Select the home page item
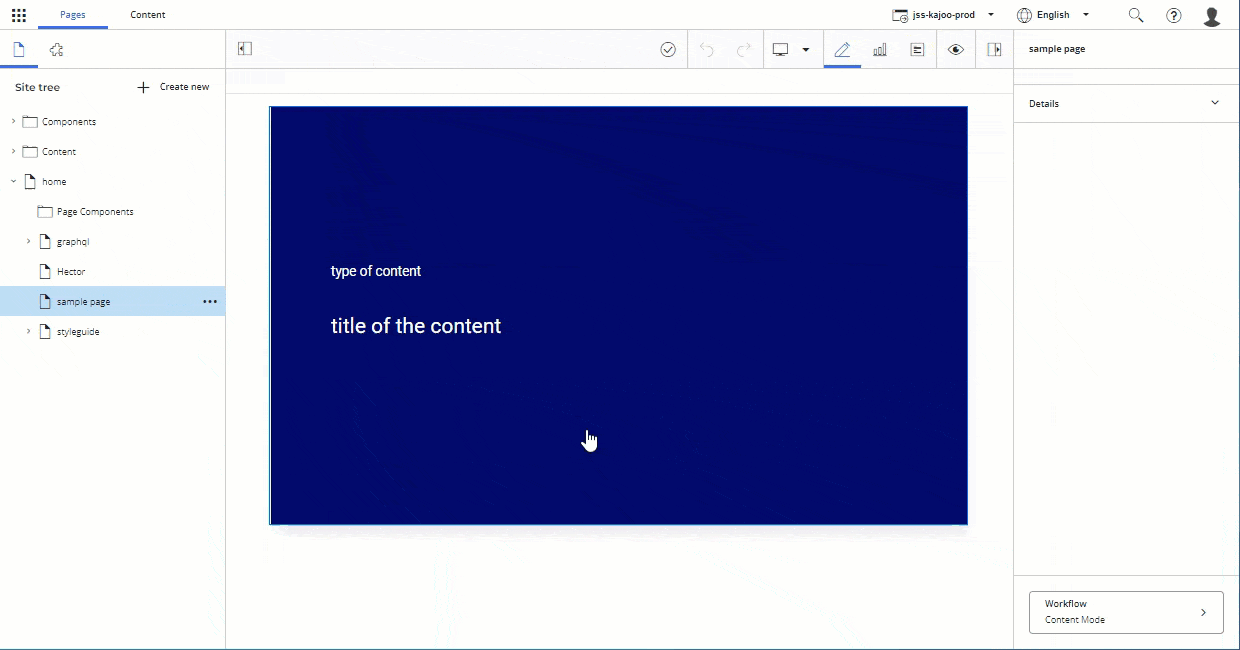Screen dimensions: 1240x650 pos(54,181)
